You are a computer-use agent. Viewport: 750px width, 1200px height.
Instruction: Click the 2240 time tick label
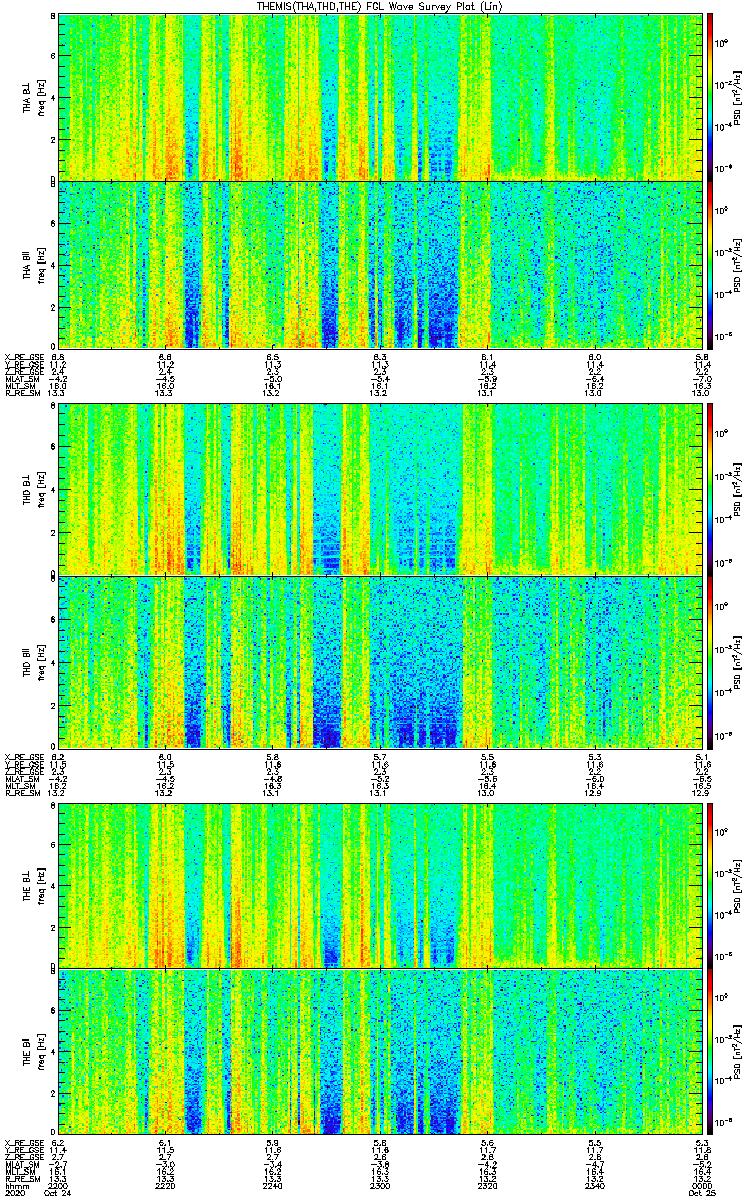(x=272, y=1187)
